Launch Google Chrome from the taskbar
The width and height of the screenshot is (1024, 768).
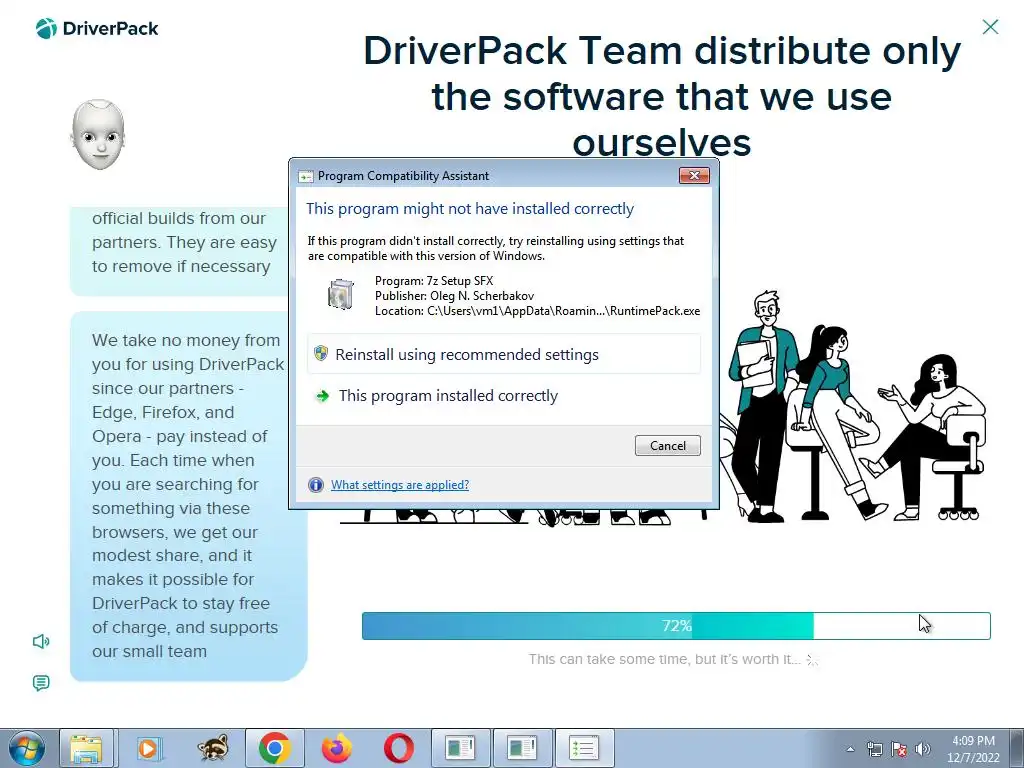pyautogui.click(x=274, y=748)
